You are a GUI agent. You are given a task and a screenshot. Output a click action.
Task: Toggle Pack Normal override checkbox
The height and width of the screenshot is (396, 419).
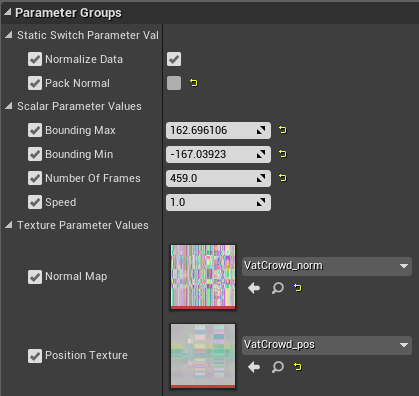[35, 83]
